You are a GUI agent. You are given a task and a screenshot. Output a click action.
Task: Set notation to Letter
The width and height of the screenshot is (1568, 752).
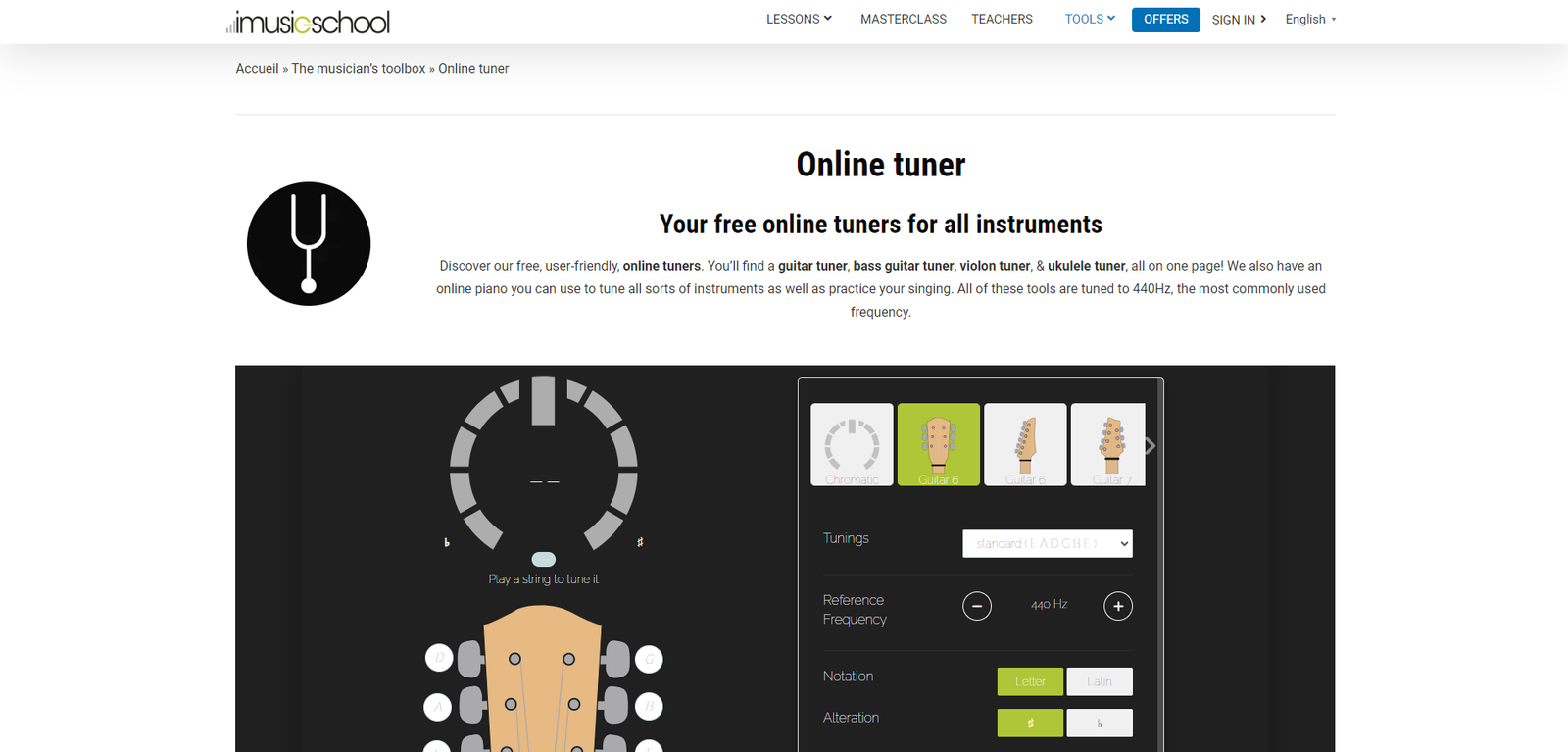tap(1030, 681)
